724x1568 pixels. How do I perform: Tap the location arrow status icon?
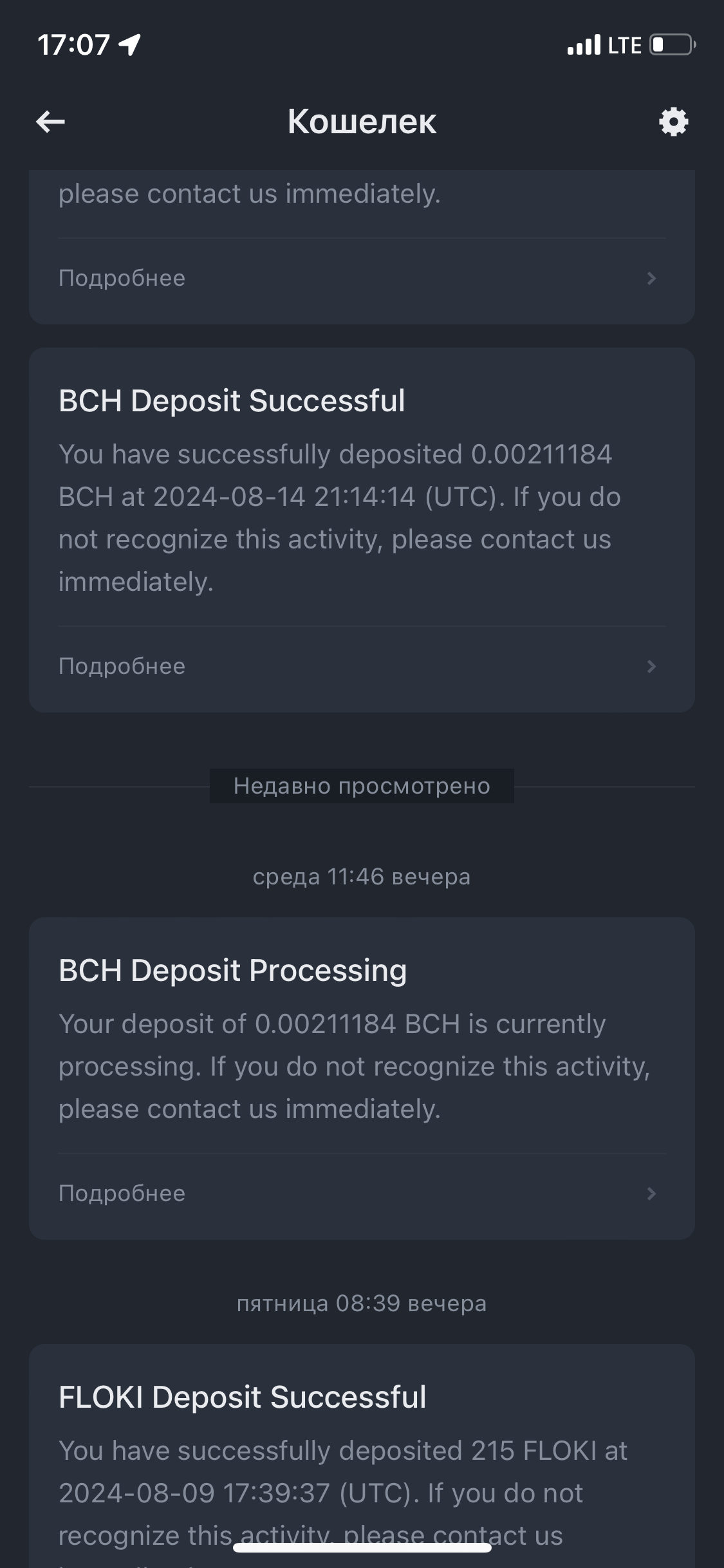click(x=130, y=45)
